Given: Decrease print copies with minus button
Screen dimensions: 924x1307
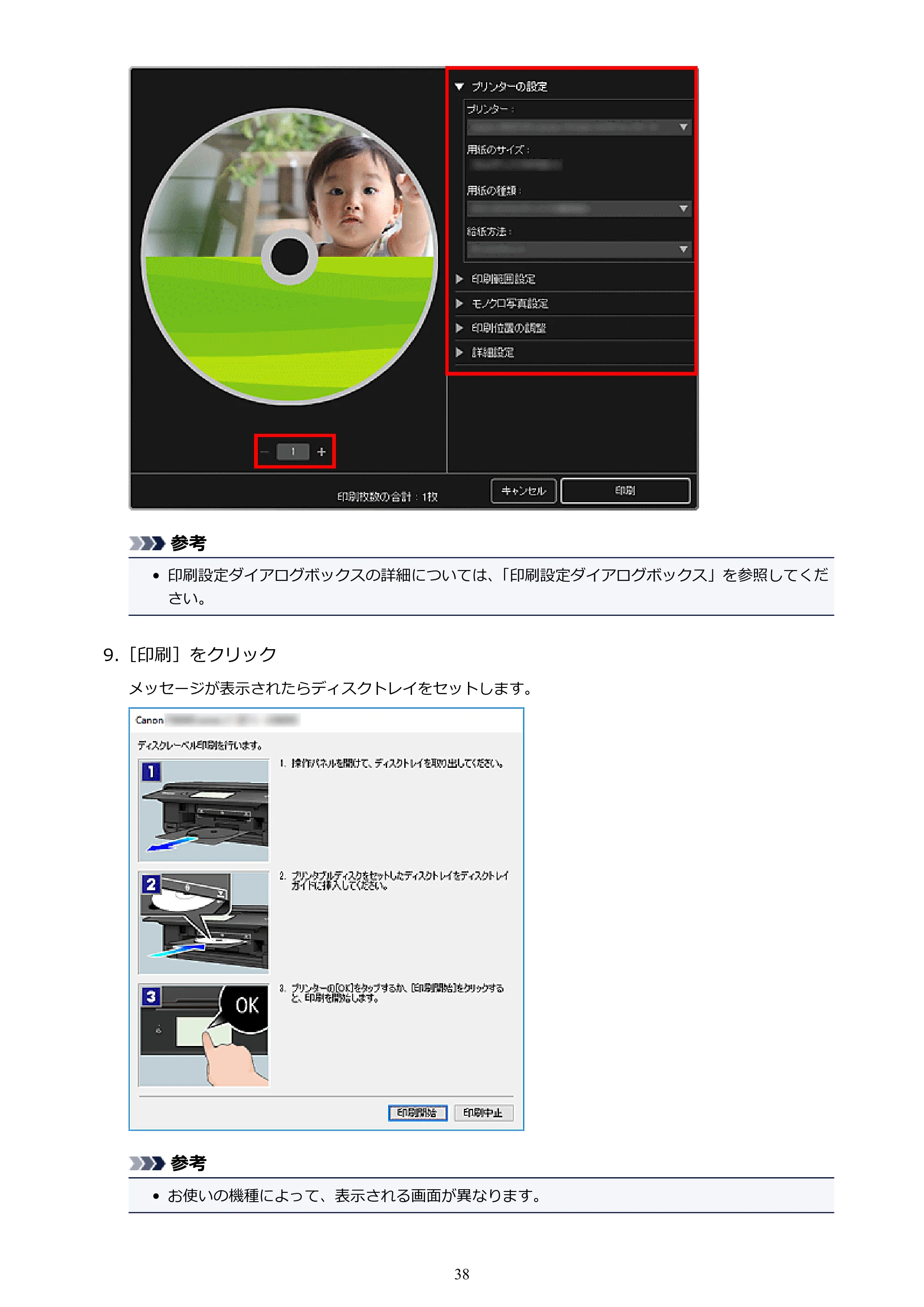Looking at the screenshot, I should click(265, 451).
